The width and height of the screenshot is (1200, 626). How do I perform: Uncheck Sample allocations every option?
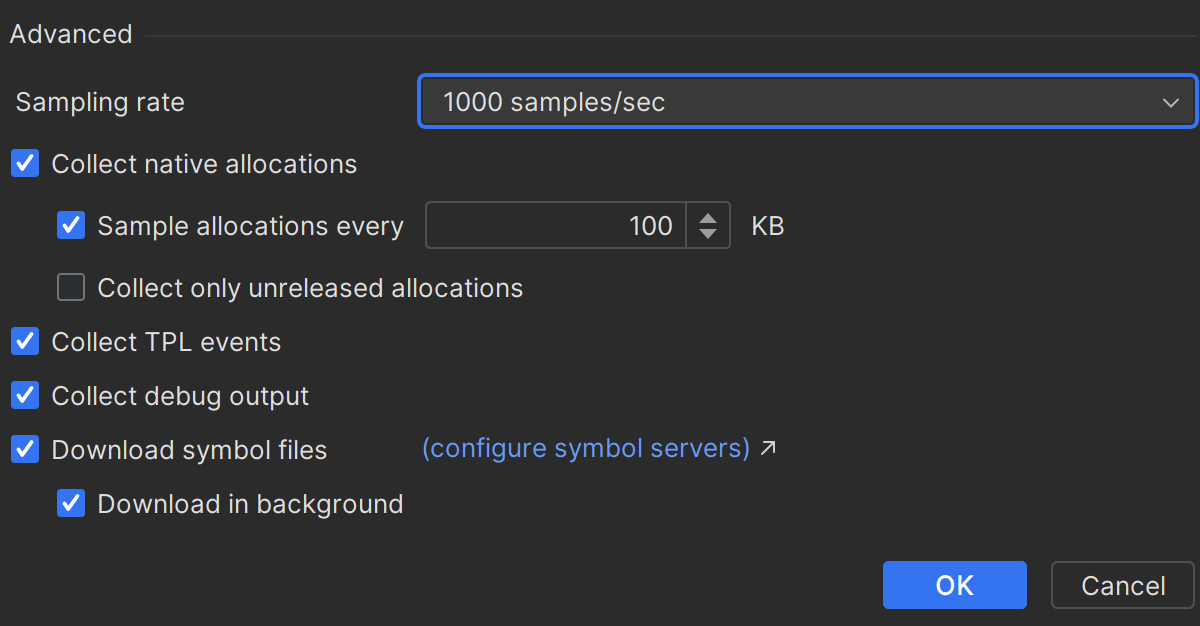point(71,226)
